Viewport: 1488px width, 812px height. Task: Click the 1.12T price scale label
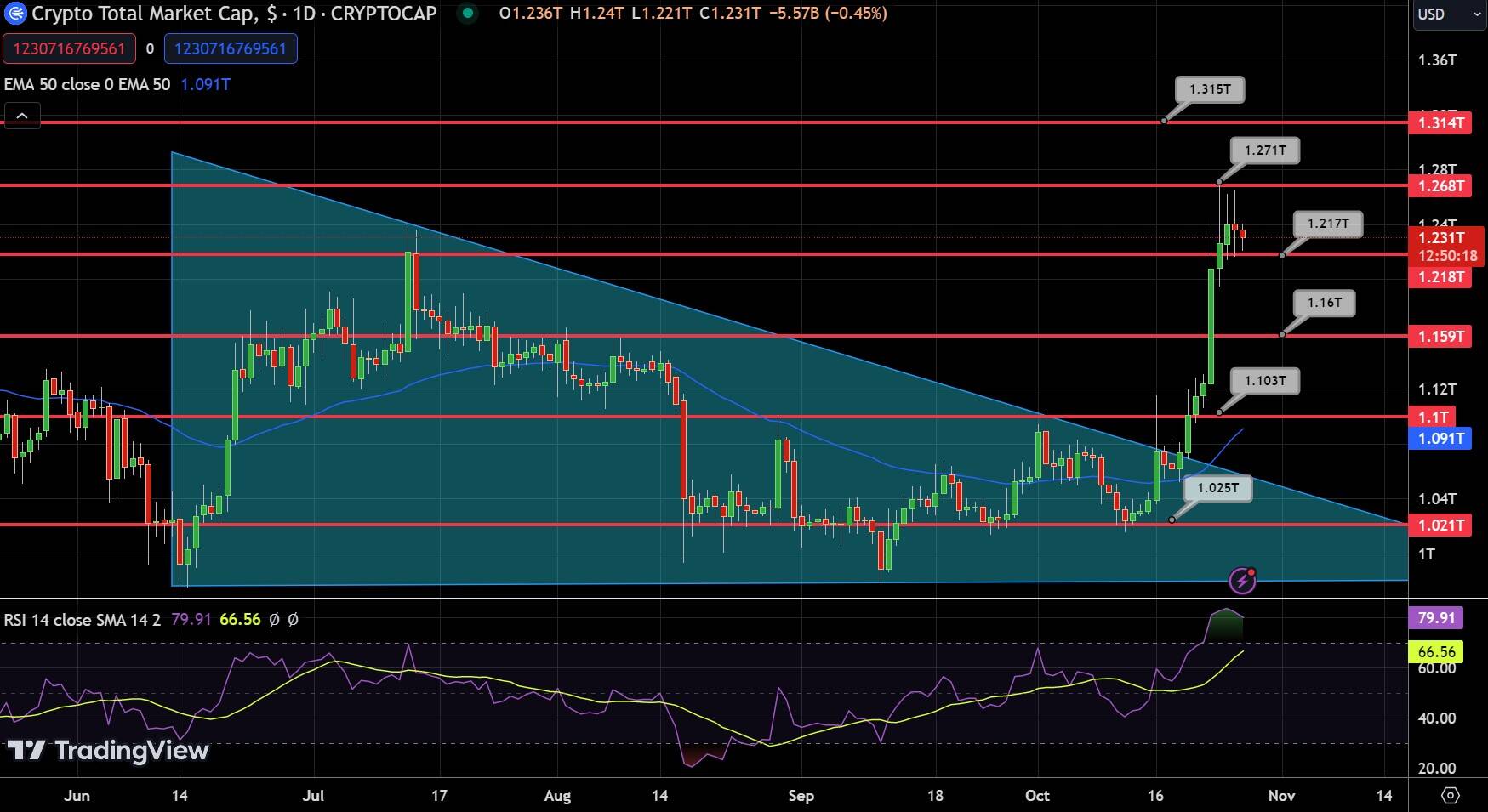(x=1437, y=389)
